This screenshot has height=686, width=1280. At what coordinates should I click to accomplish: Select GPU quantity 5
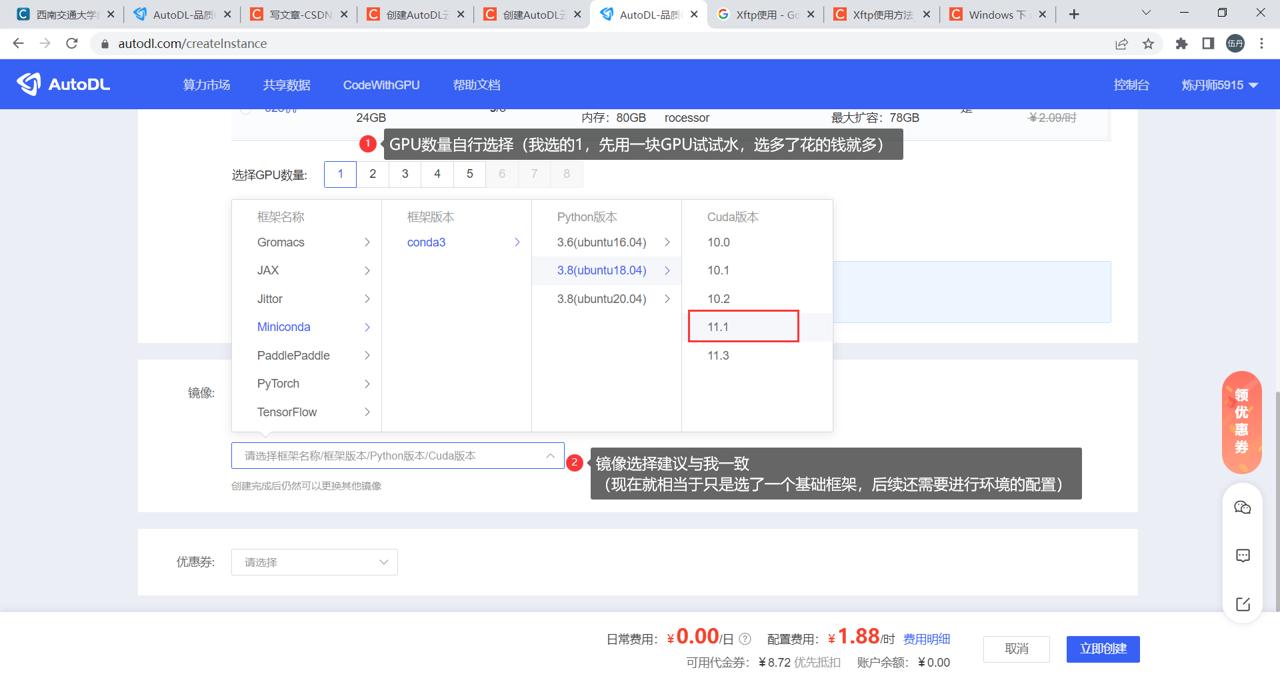(x=469, y=174)
